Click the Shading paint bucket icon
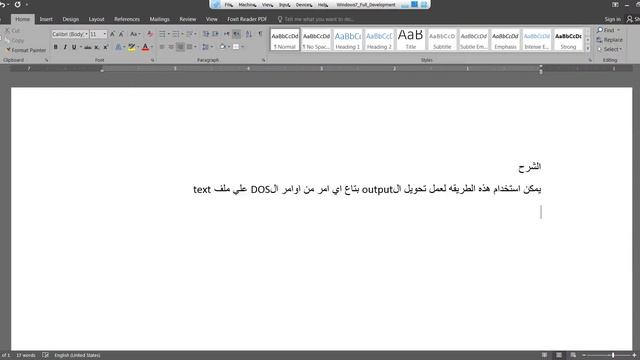This screenshot has width=640, height=360. coord(222,47)
